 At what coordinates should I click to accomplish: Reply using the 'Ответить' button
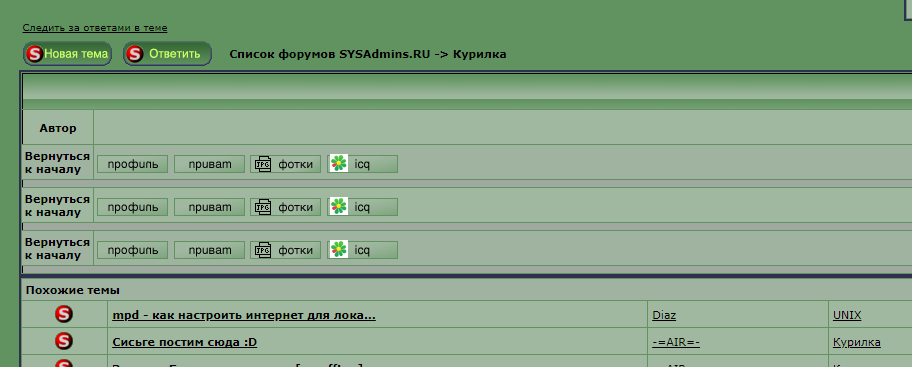pos(167,54)
